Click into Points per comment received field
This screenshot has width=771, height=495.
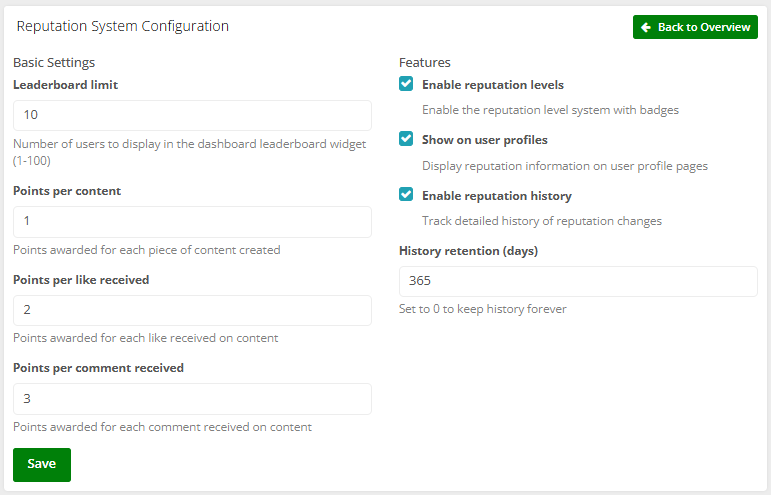192,398
